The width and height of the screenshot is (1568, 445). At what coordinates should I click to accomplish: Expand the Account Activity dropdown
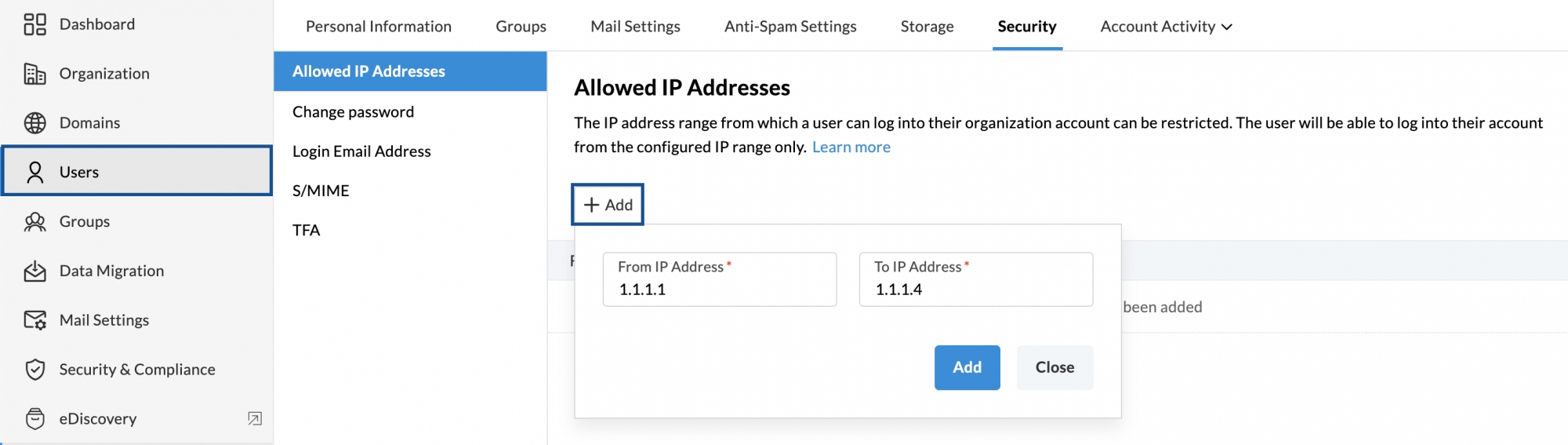coord(1166,27)
